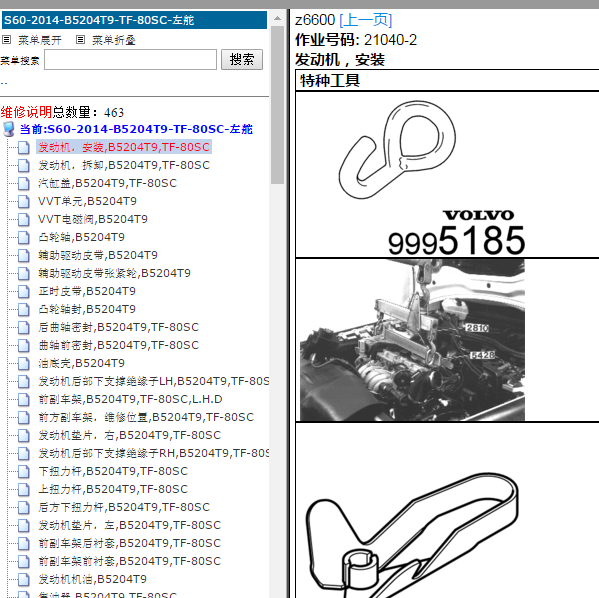This screenshot has width=599, height=598.
Task: Click document icon beside 前副车架前衬套 entry
Action: [x=24, y=561]
